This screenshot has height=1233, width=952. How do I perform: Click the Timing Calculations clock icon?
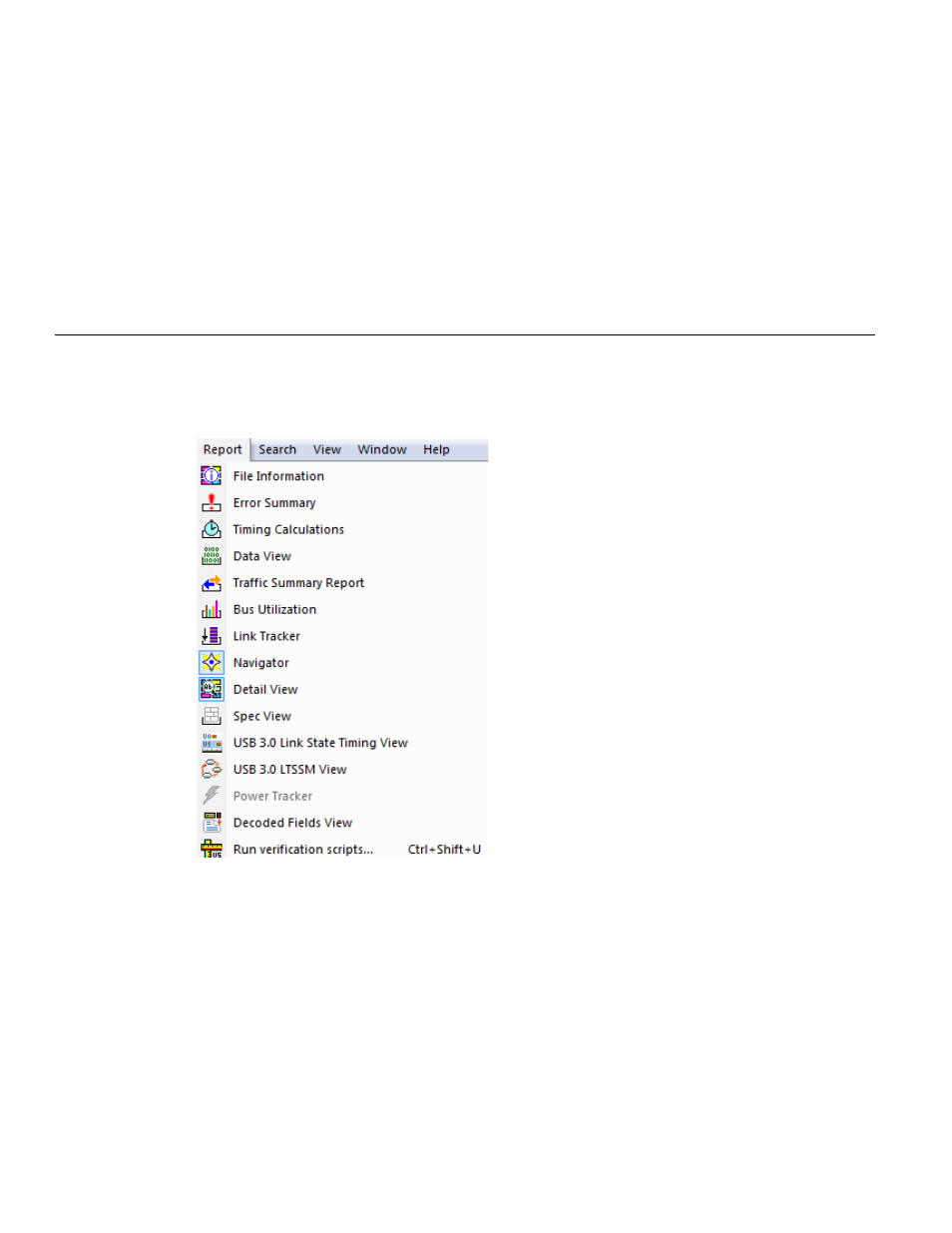tap(212, 530)
